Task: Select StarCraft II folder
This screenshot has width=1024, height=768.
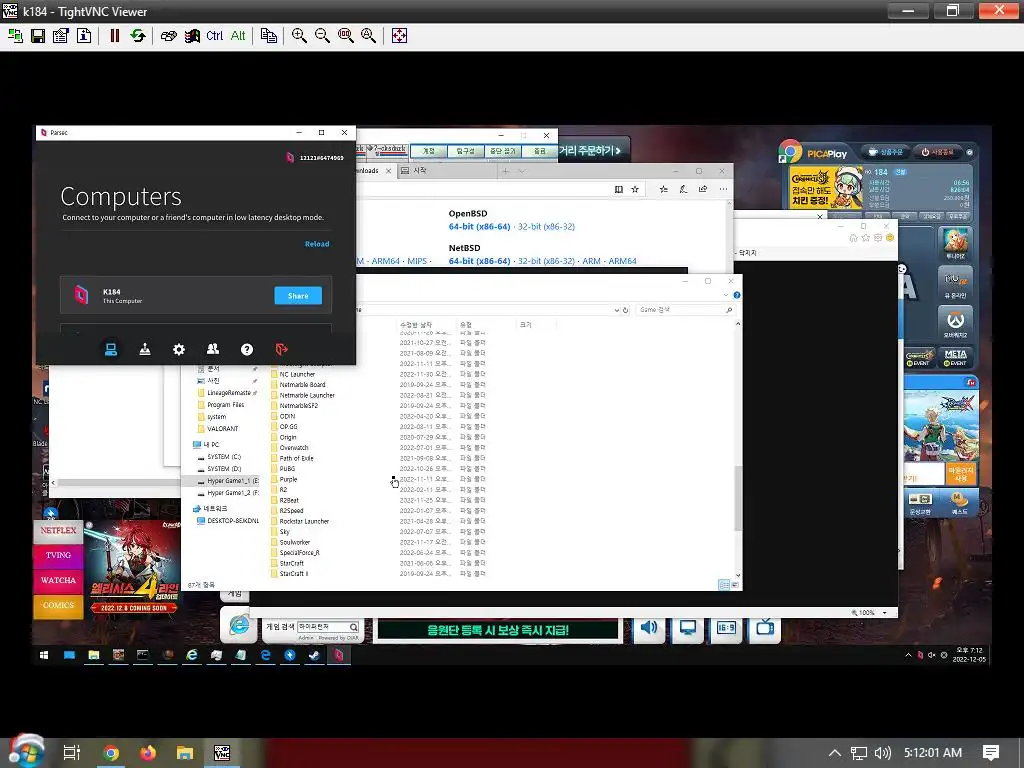Action: click(x=294, y=573)
